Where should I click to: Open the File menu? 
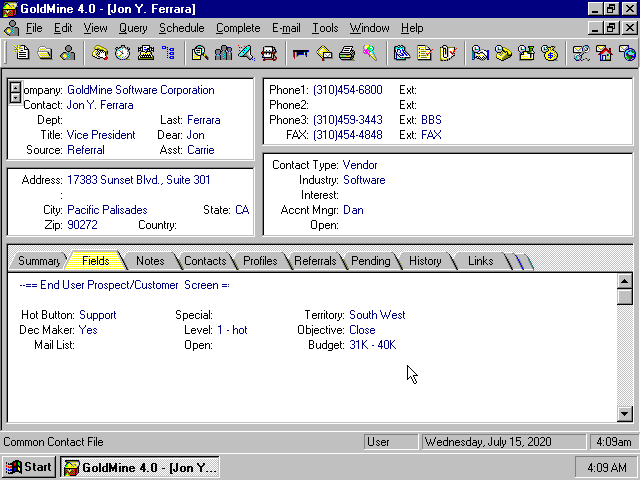point(34,28)
